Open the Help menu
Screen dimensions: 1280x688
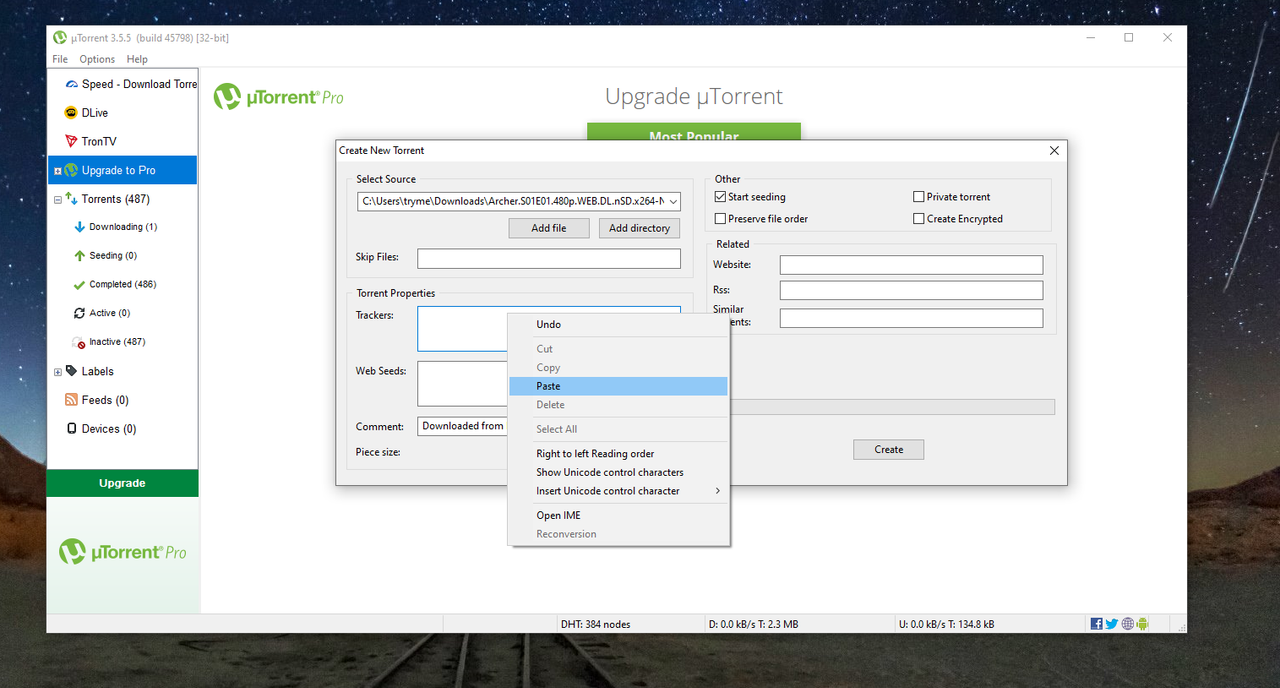click(x=137, y=59)
